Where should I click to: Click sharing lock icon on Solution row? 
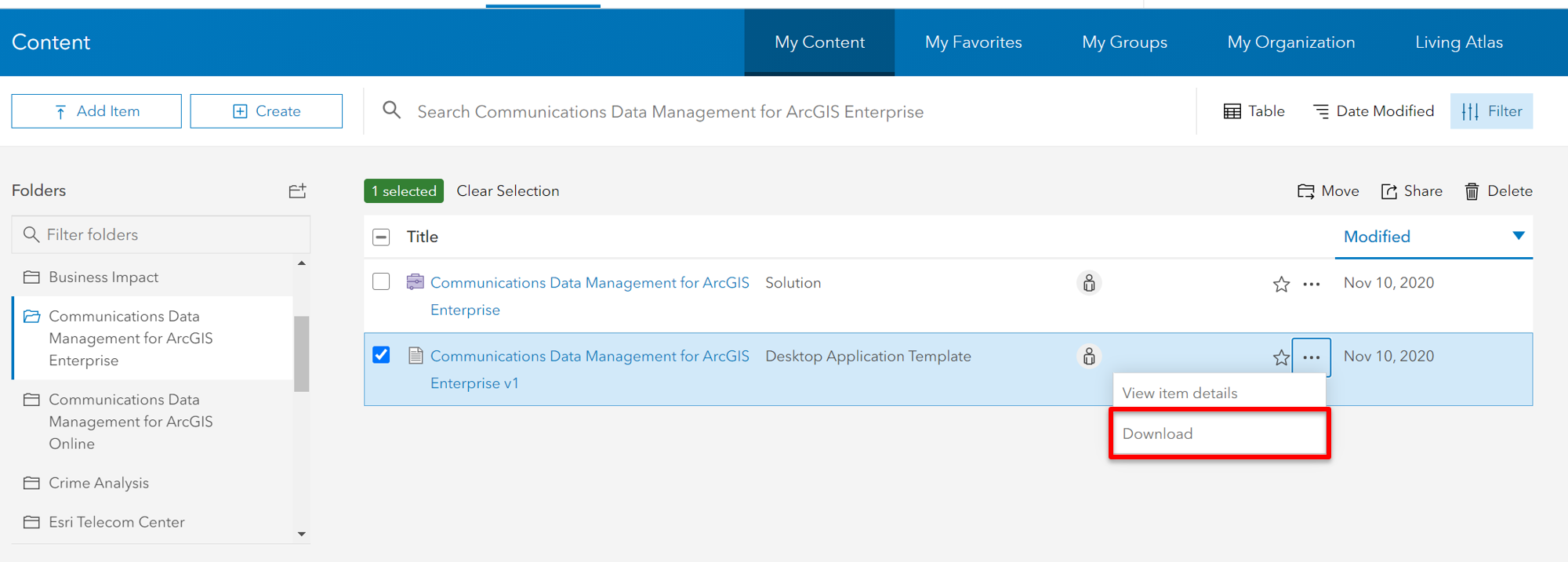tap(1089, 283)
